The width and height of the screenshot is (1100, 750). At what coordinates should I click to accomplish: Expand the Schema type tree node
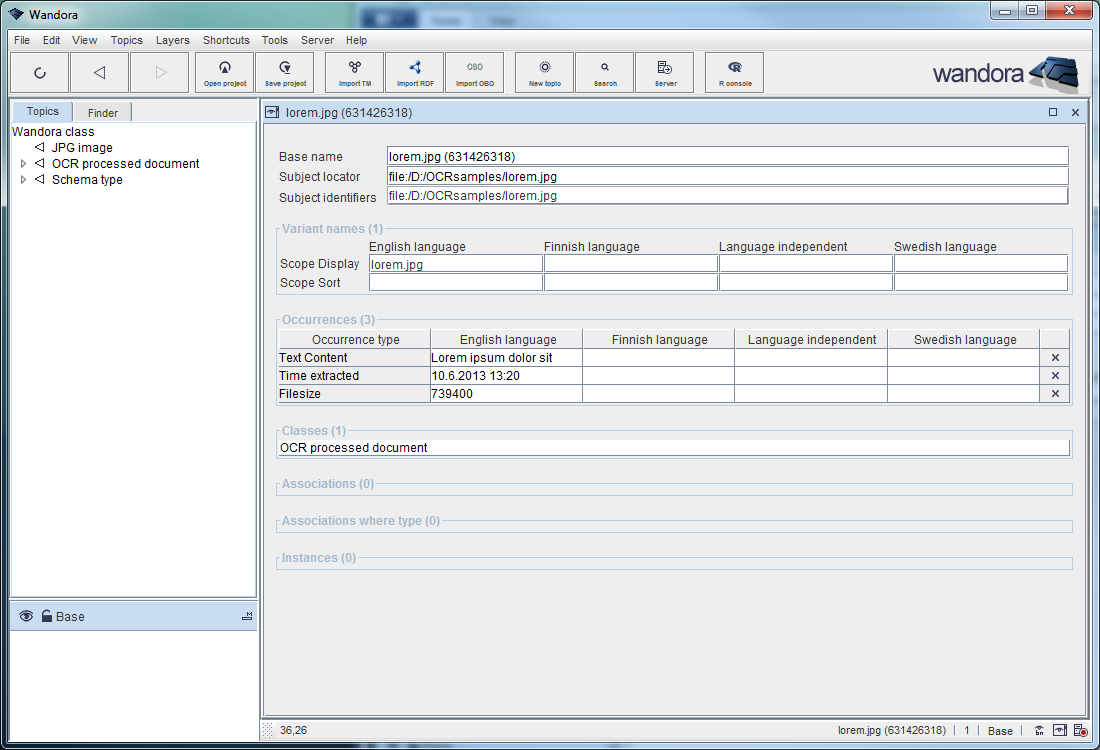(x=24, y=180)
